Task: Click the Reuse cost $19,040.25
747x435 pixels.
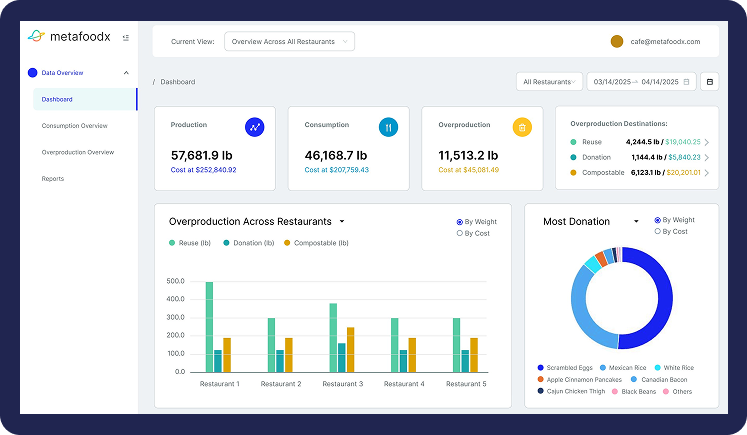Action: pyautogui.click(x=683, y=142)
